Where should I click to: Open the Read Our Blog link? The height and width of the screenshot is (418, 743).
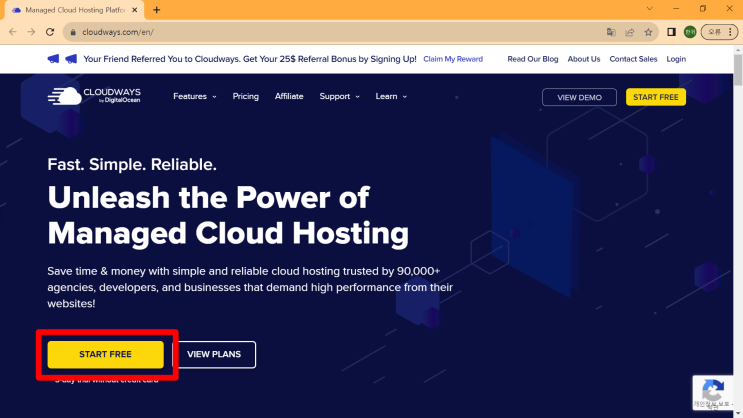533,59
